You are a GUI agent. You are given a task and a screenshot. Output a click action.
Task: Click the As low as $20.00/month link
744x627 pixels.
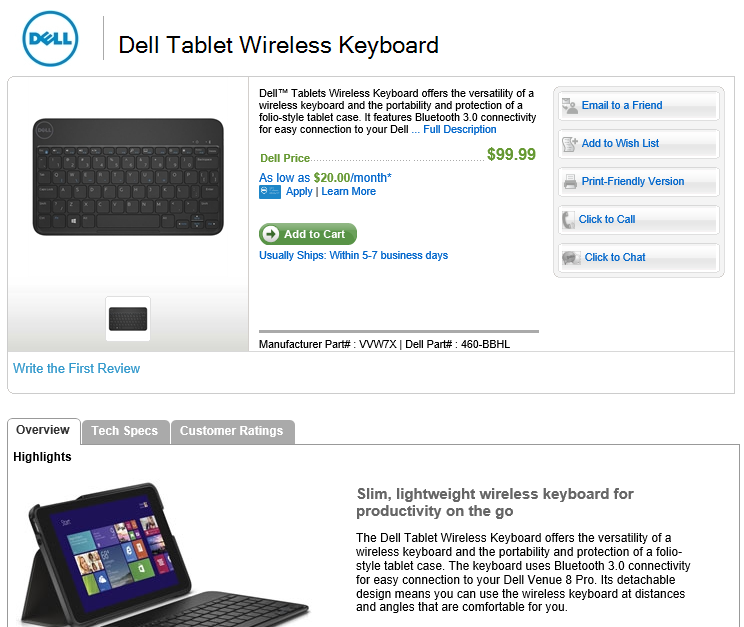point(325,177)
